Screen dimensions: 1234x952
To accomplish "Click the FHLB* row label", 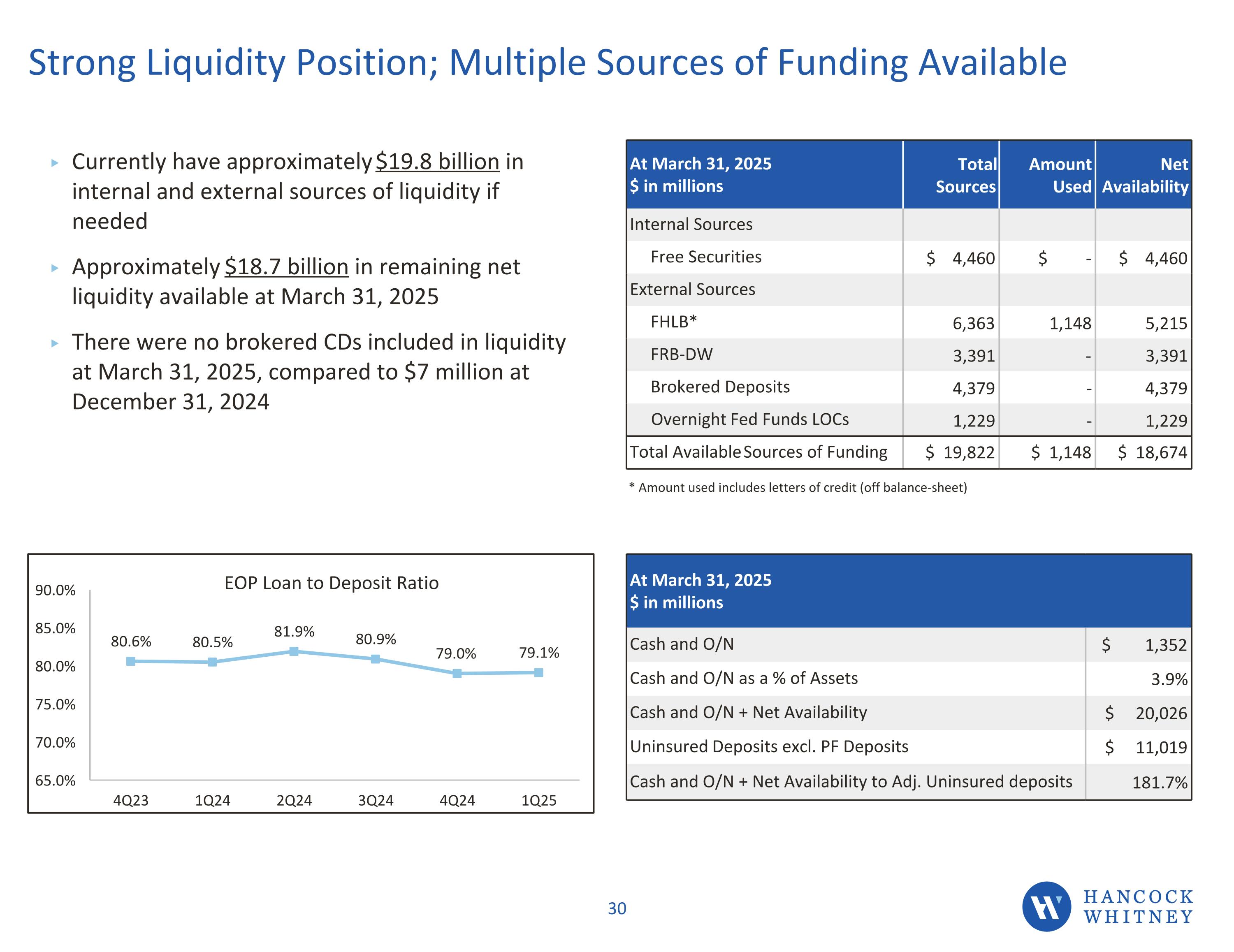I will click(673, 322).
